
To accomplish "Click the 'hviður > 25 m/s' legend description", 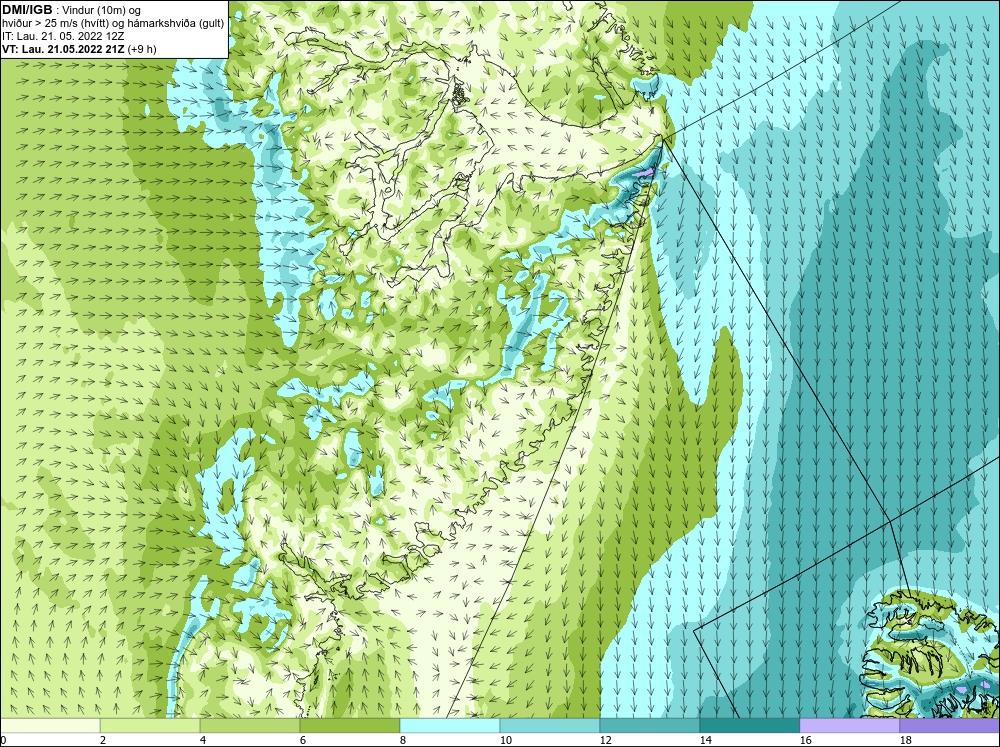I will pyautogui.click(x=113, y=24).
